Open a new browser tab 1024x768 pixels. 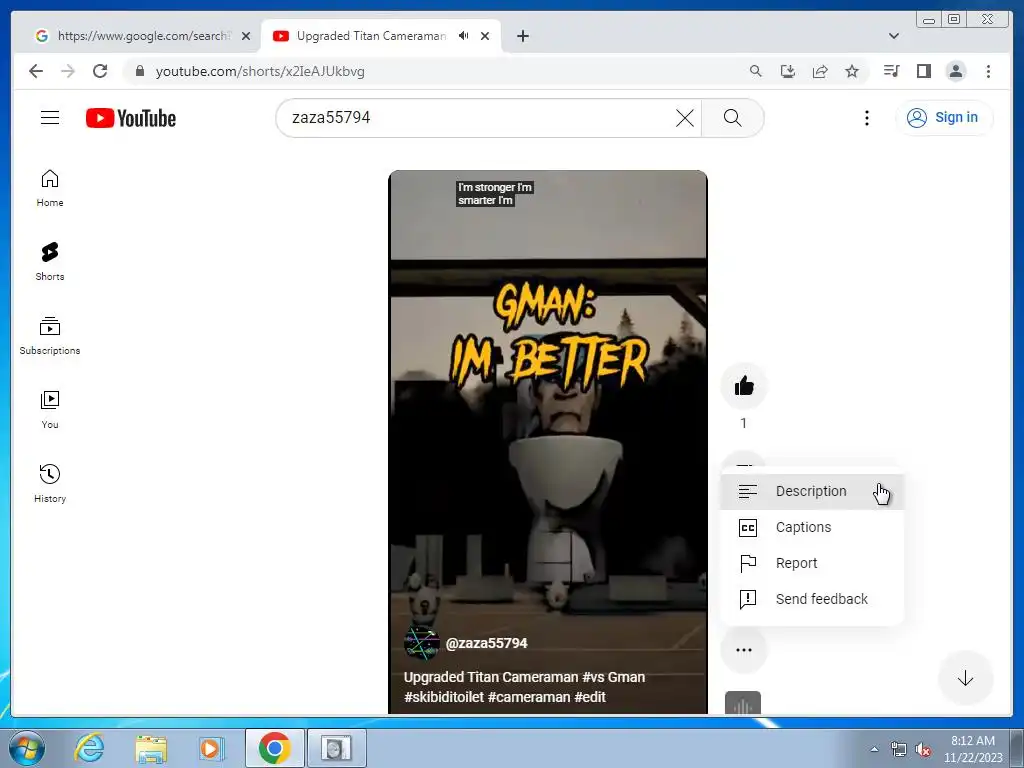pos(522,36)
